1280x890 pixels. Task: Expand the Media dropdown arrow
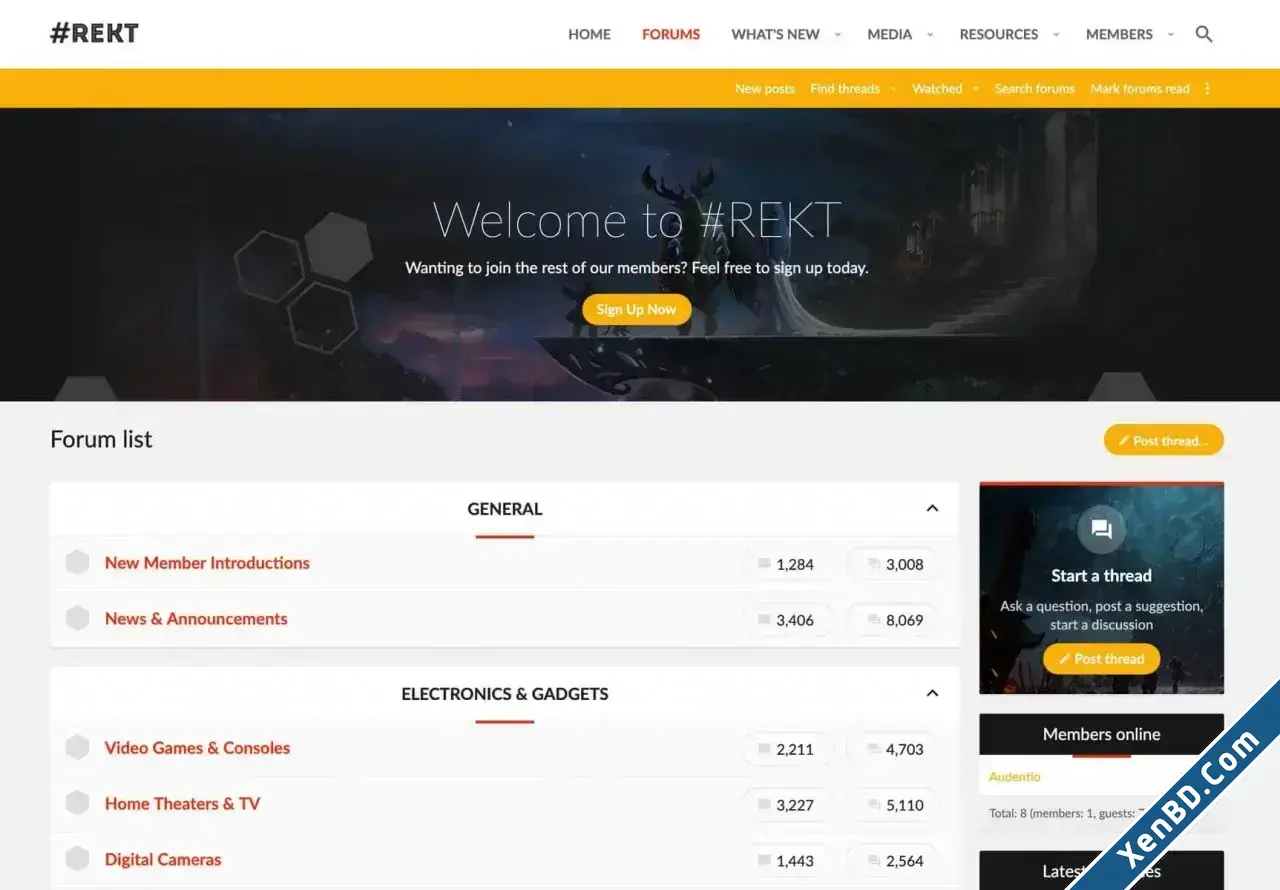point(930,35)
